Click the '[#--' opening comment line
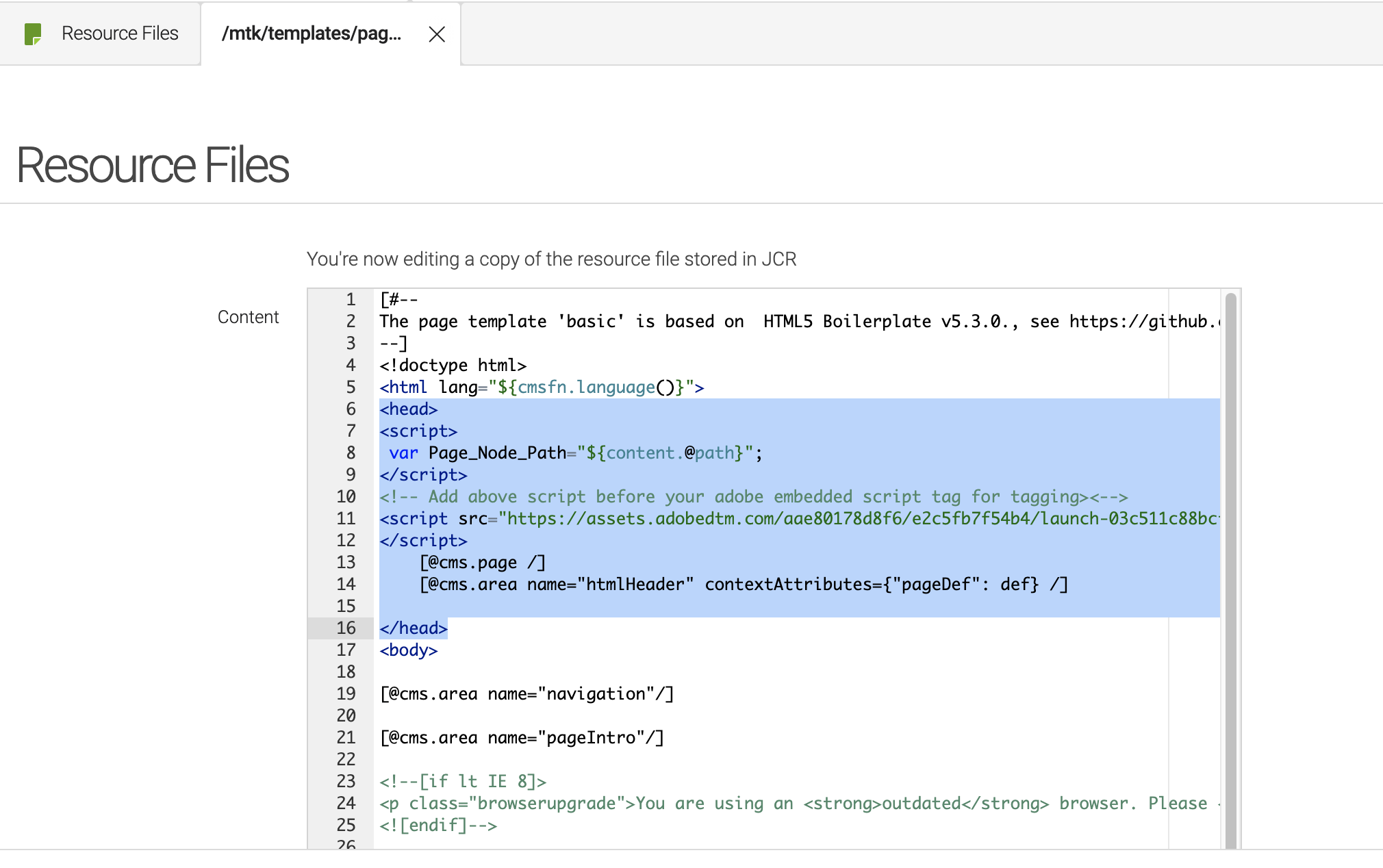This screenshot has width=1383, height=868. pos(399,299)
